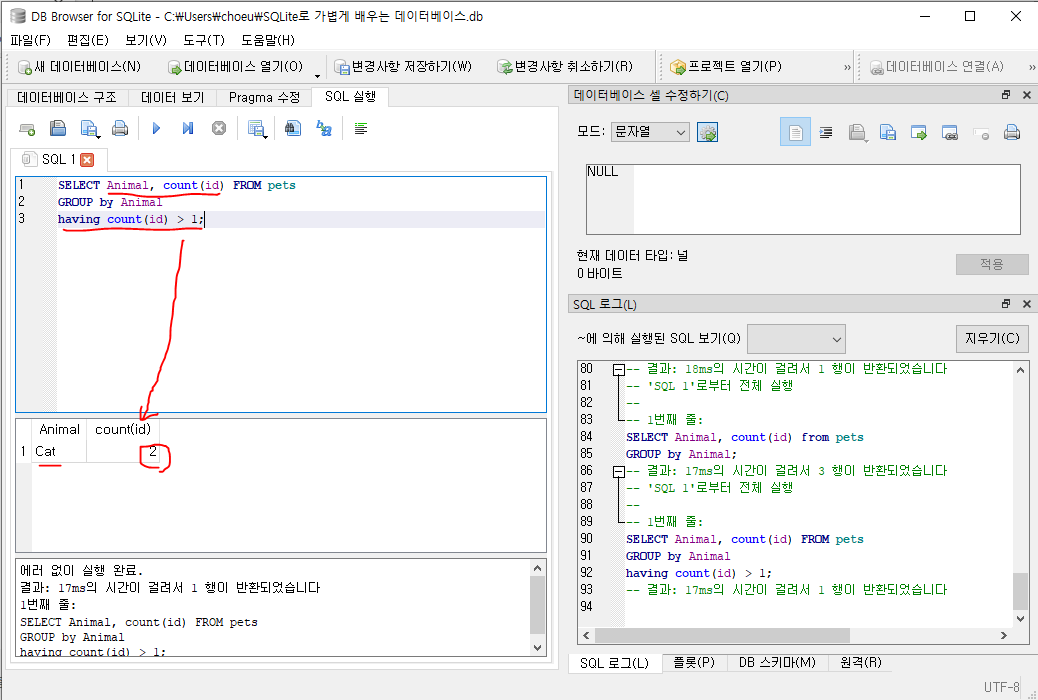
Task: Click indent text icon in cell editor
Action: pos(826,132)
